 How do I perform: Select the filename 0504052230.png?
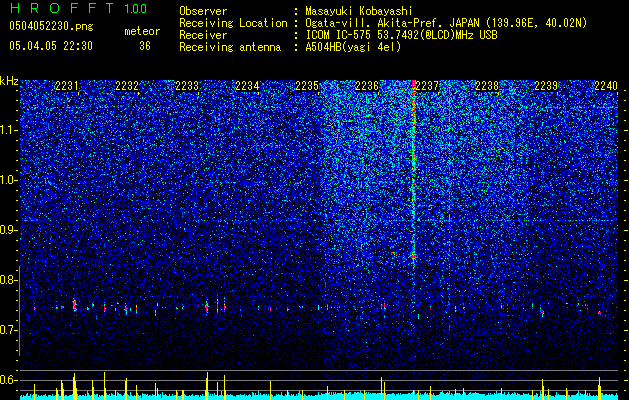pos(51,26)
